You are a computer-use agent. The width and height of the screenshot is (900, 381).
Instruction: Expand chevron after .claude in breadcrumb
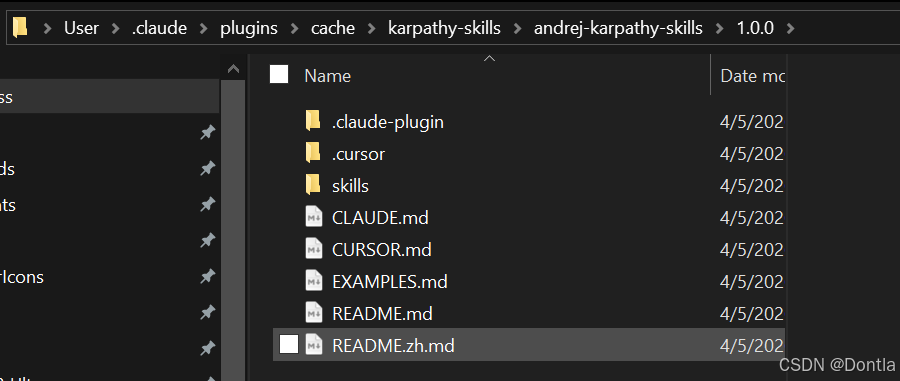point(204,28)
